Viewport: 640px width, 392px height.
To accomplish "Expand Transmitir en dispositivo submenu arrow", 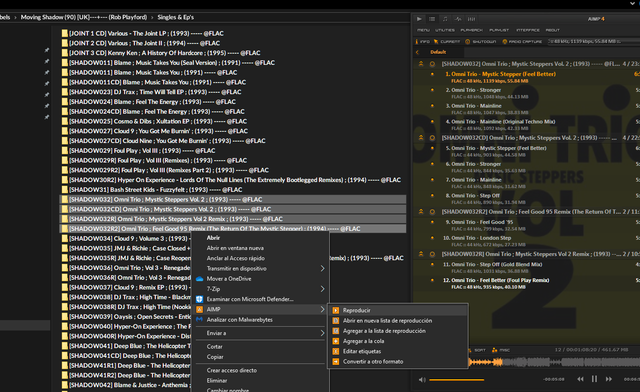I will (322, 269).
